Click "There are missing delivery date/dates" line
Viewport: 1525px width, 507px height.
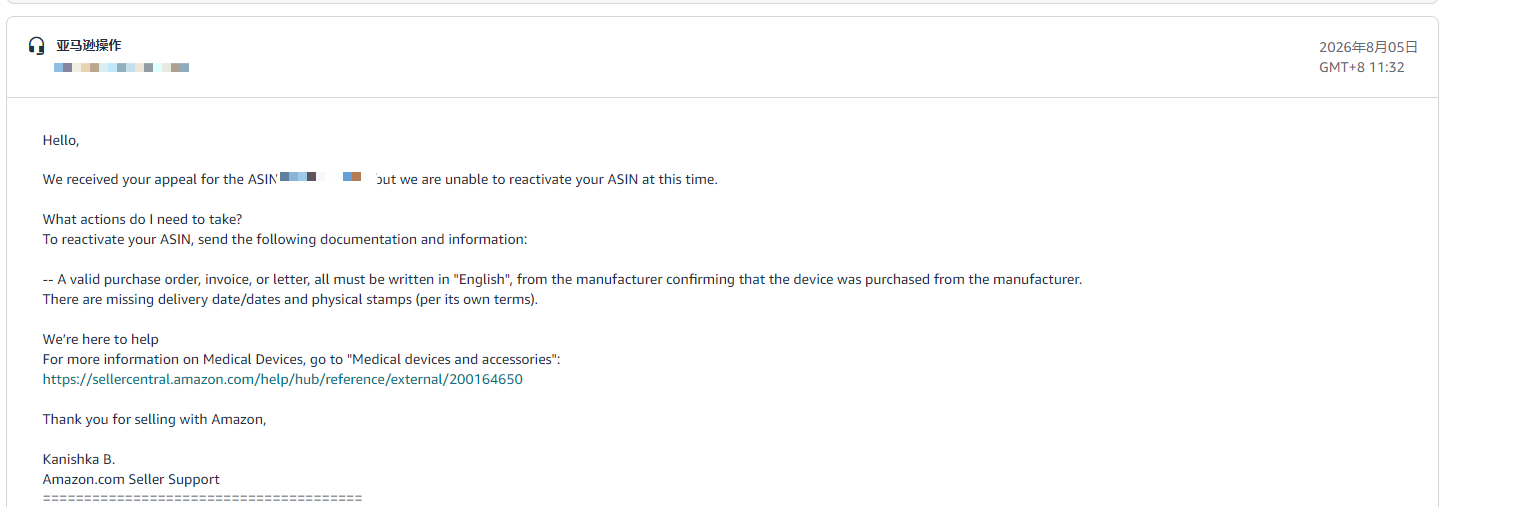290,300
